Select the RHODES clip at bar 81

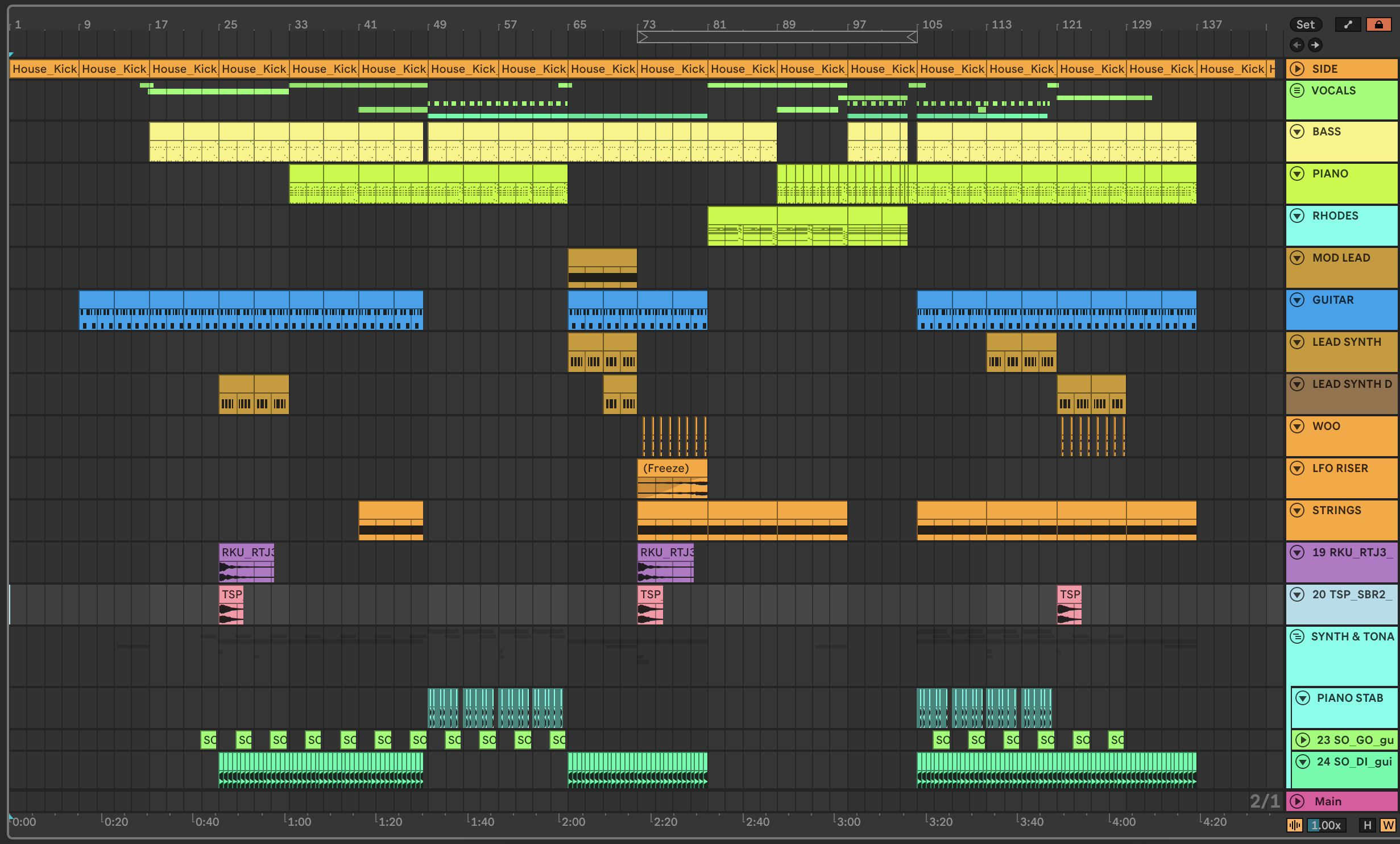click(742, 226)
